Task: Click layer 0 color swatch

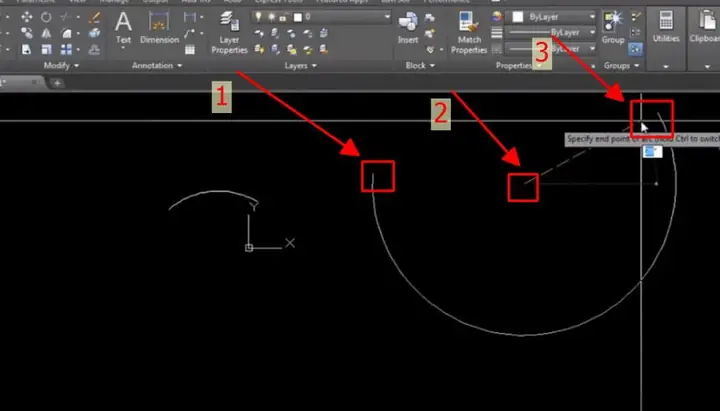Action: point(298,17)
